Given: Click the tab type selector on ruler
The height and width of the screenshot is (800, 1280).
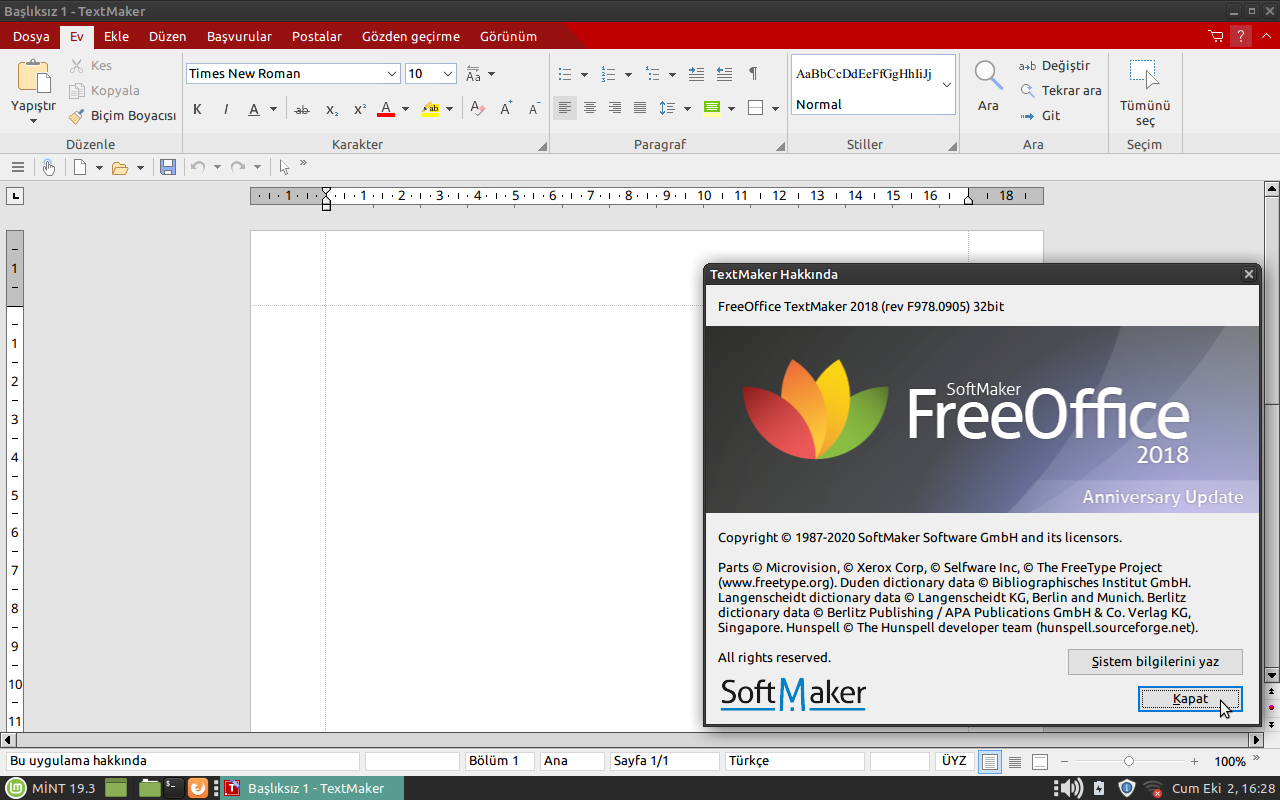Looking at the screenshot, I should (x=15, y=196).
